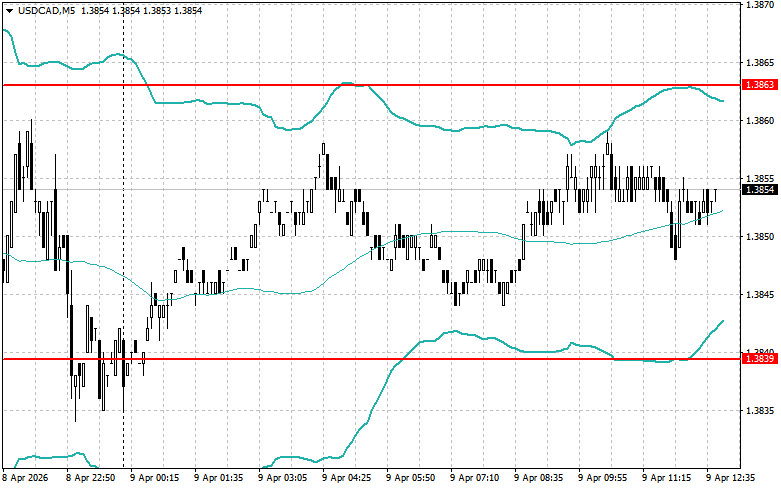
Task: Click the 1.3865 price scale value
Action: [760, 63]
